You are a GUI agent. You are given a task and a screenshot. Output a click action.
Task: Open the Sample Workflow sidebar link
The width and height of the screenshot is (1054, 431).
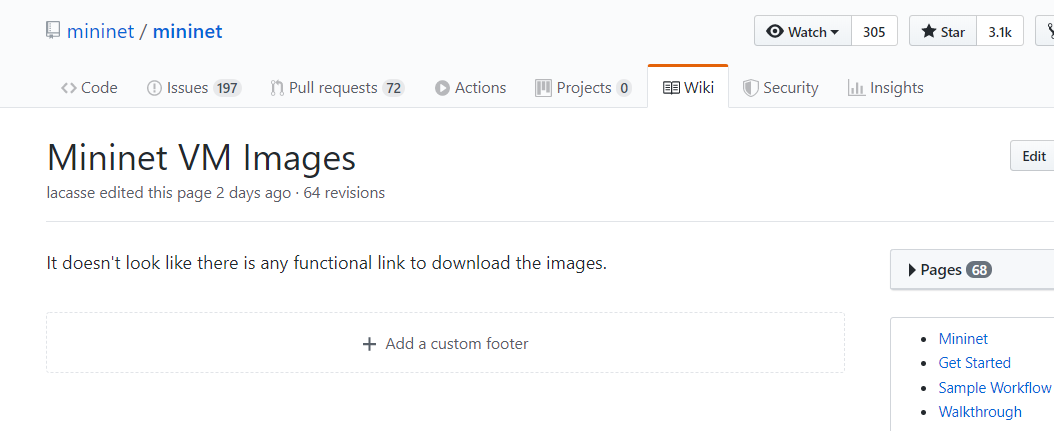tap(994, 388)
